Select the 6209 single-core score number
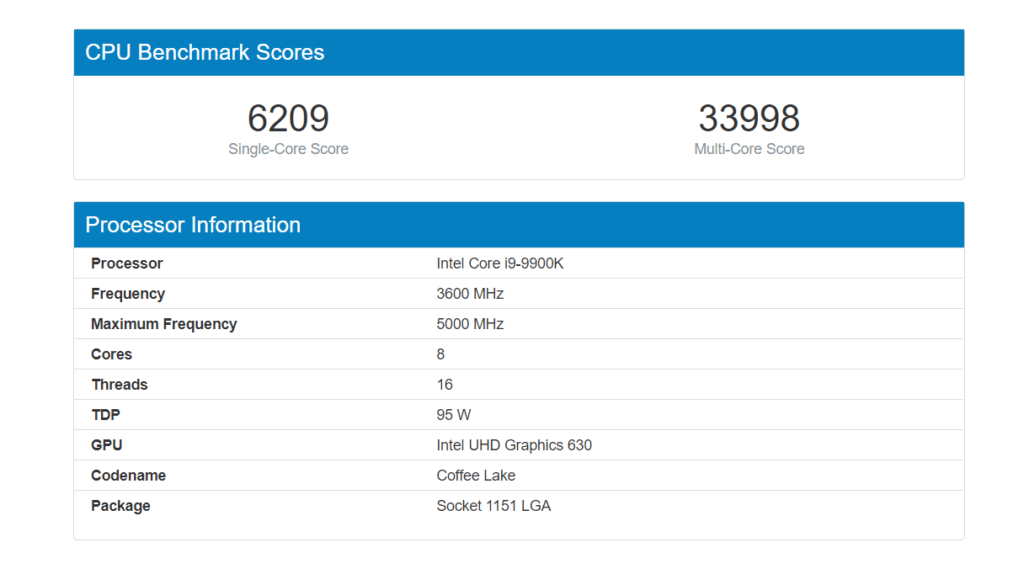The height and width of the screenshot is (569, 1024). click(288, 119)
